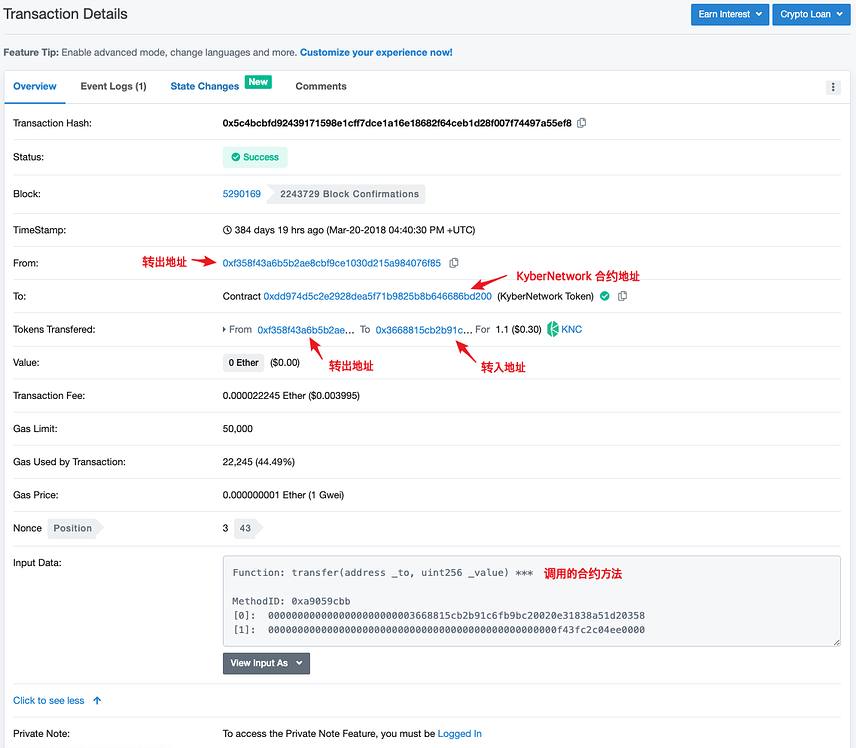Click the clock icon beside the timestamp
The image size is (856, 748).
pyautogui.click(x=229, y=229)
